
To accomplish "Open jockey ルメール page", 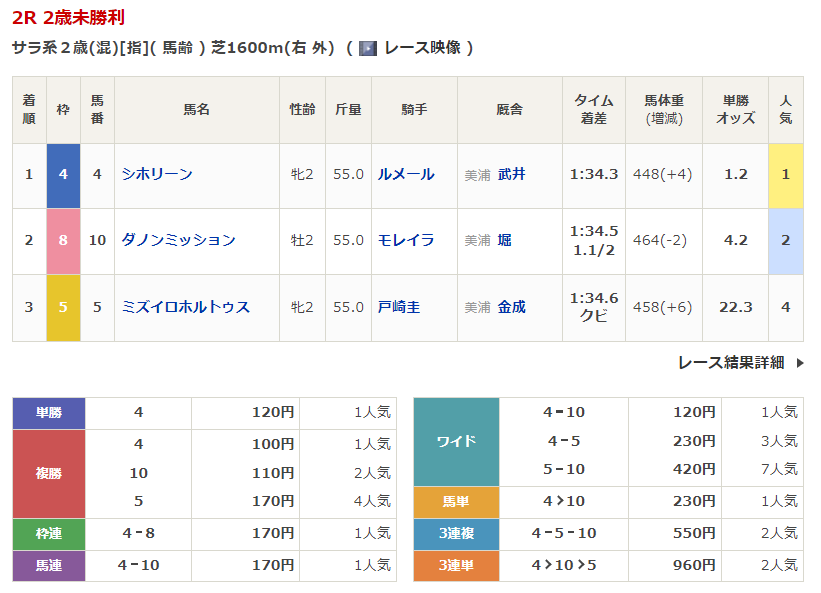I will [406, 174].
